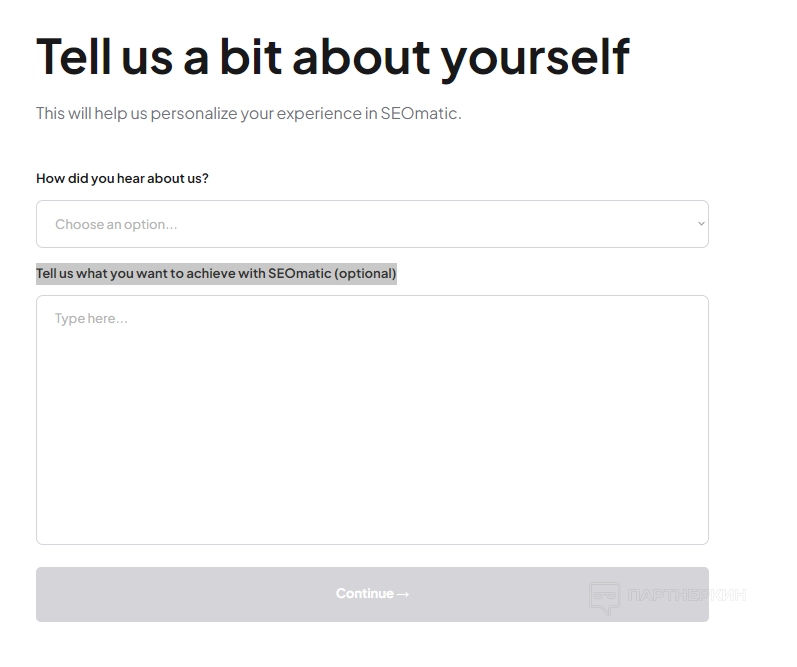Click 'SEOmatic' in the highlighted label
This screenshot has width=797, height=667.
click(299, 273)
